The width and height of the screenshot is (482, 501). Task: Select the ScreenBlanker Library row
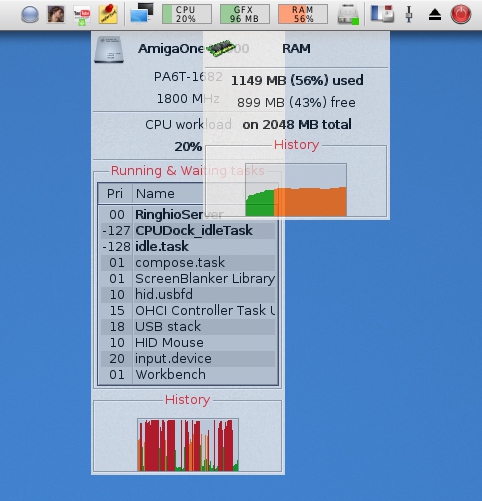(x=188, y=279)
